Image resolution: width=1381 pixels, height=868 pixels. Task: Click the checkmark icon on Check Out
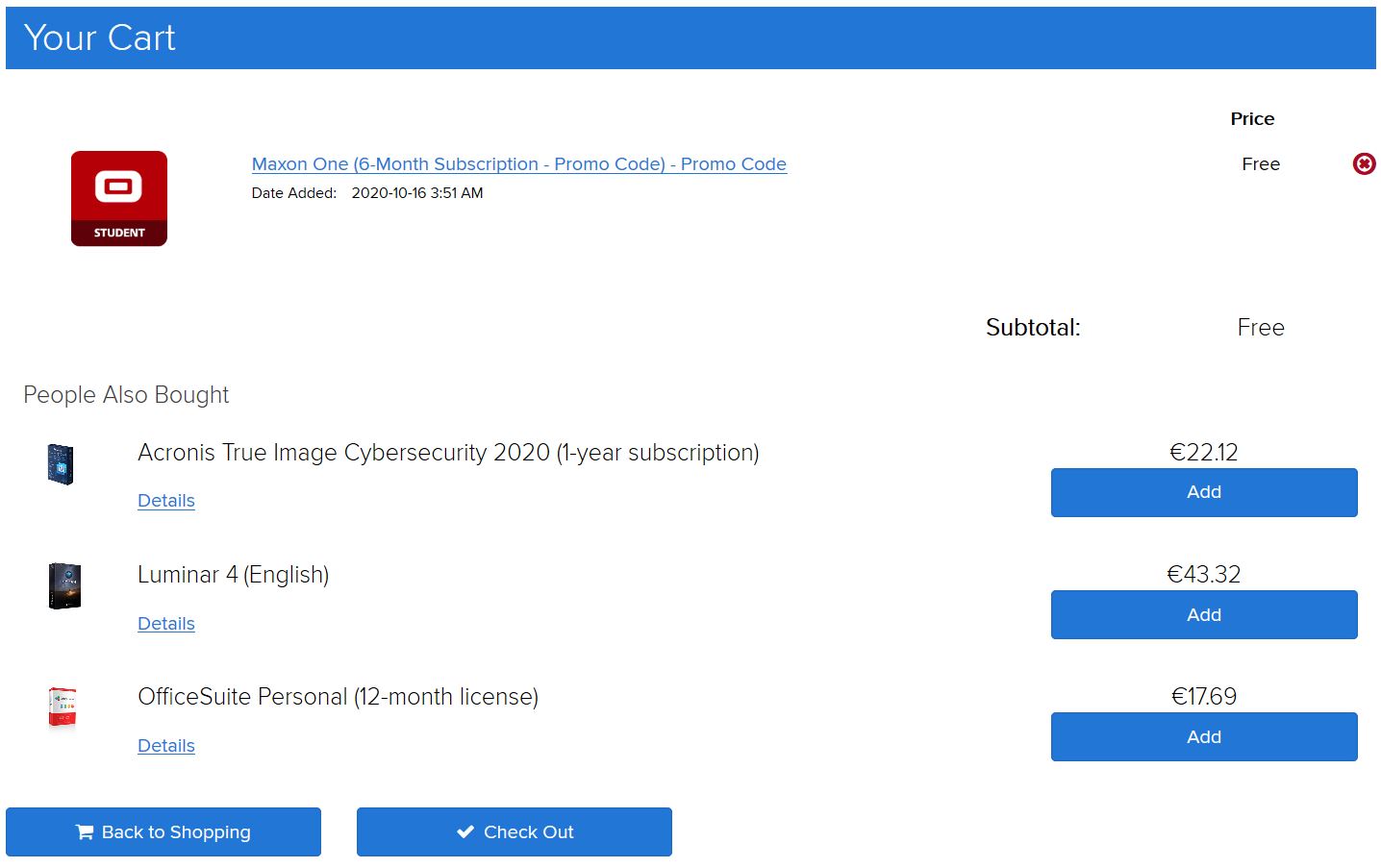[x=465, y=832]
